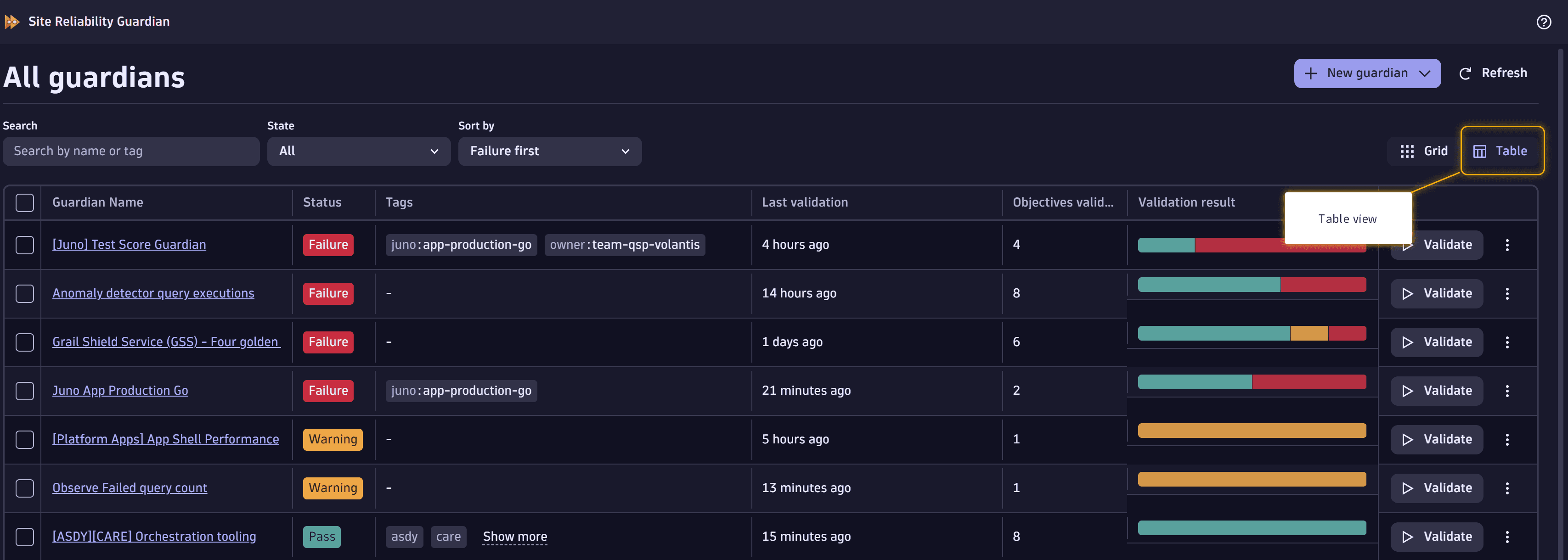Switch to Grid view

1424,151
